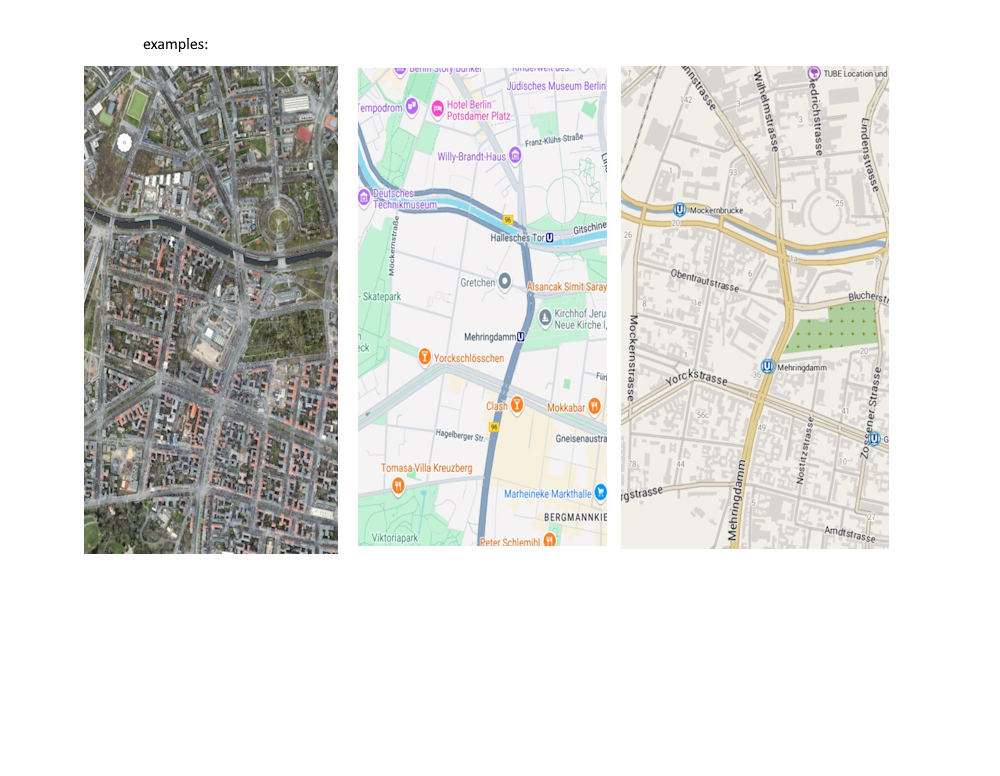Select the gray Gretchen location pin
Image resolution: width=1000 pixels, height=776 pixels.
click(504, 281)
